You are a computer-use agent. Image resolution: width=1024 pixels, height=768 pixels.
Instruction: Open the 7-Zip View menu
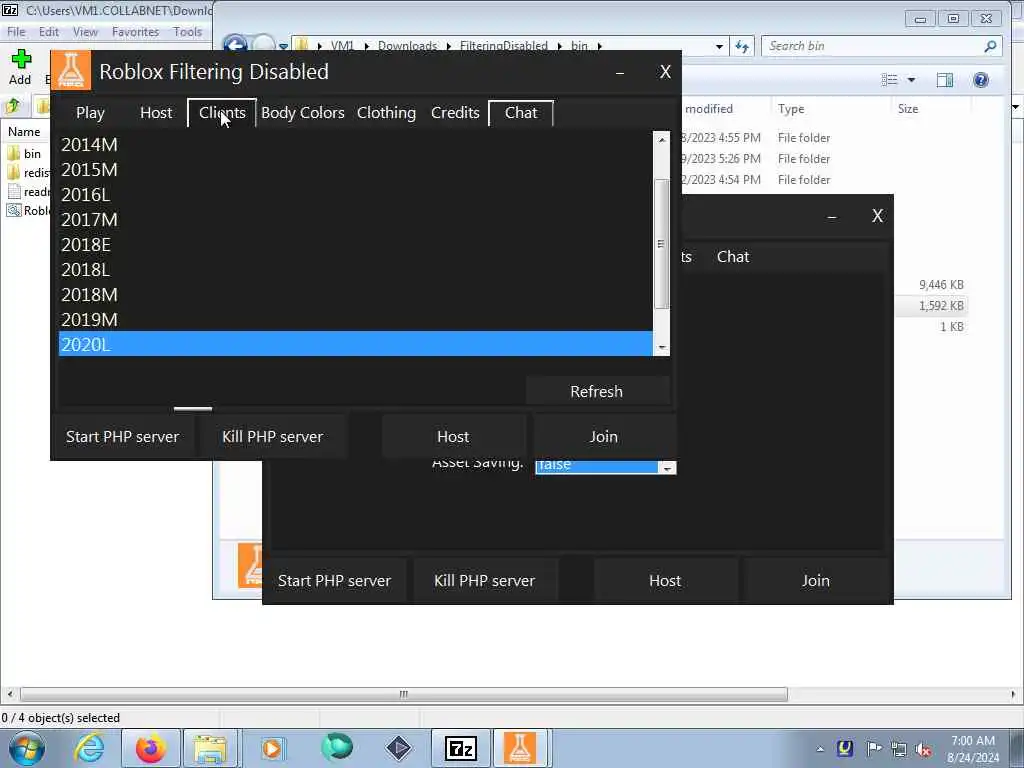coord(85,32)
